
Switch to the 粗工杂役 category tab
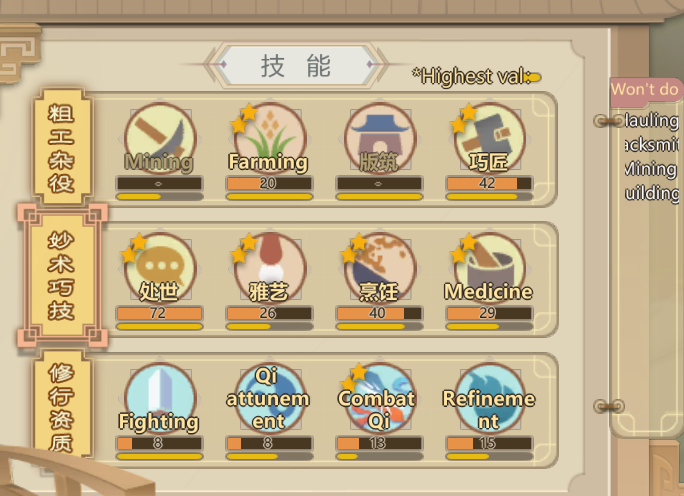pyautogui.click(x=62, y=147)
